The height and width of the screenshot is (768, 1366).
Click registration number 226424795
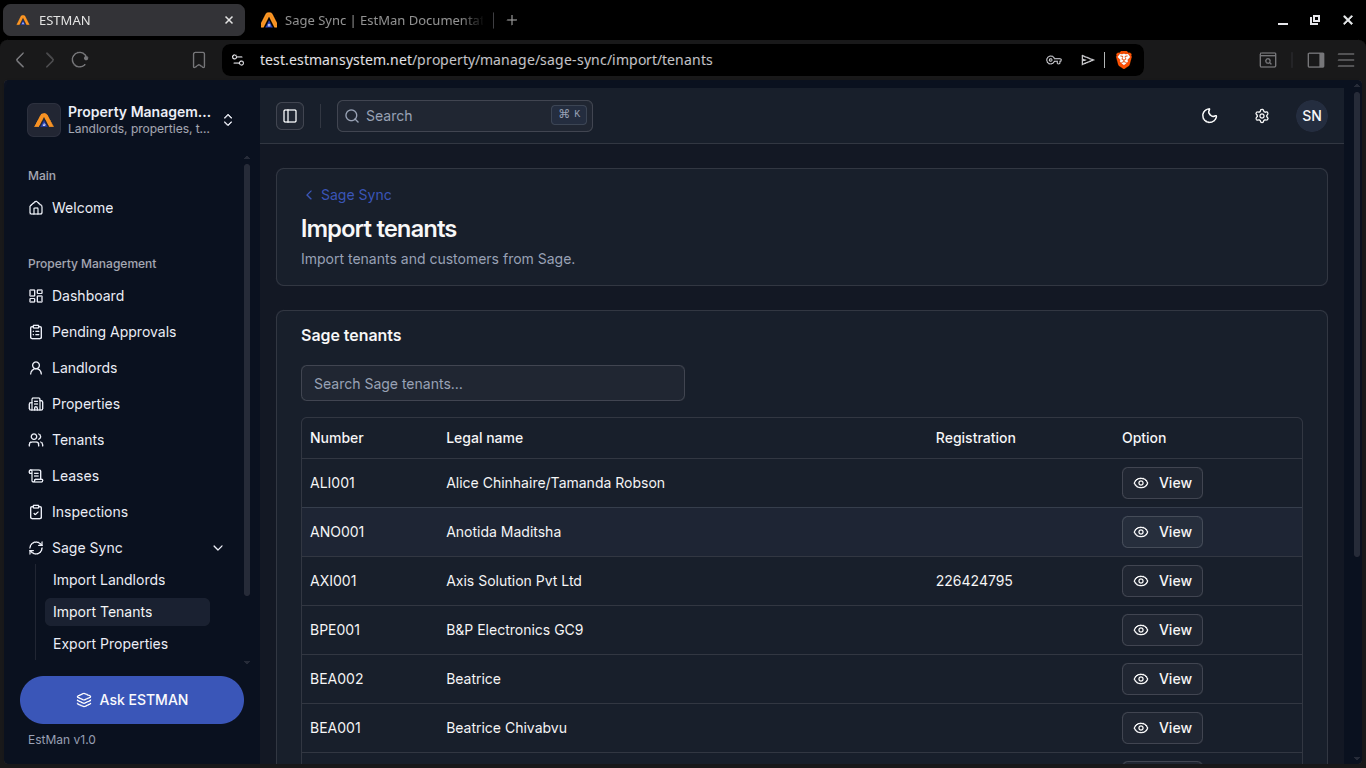(974, 581)
